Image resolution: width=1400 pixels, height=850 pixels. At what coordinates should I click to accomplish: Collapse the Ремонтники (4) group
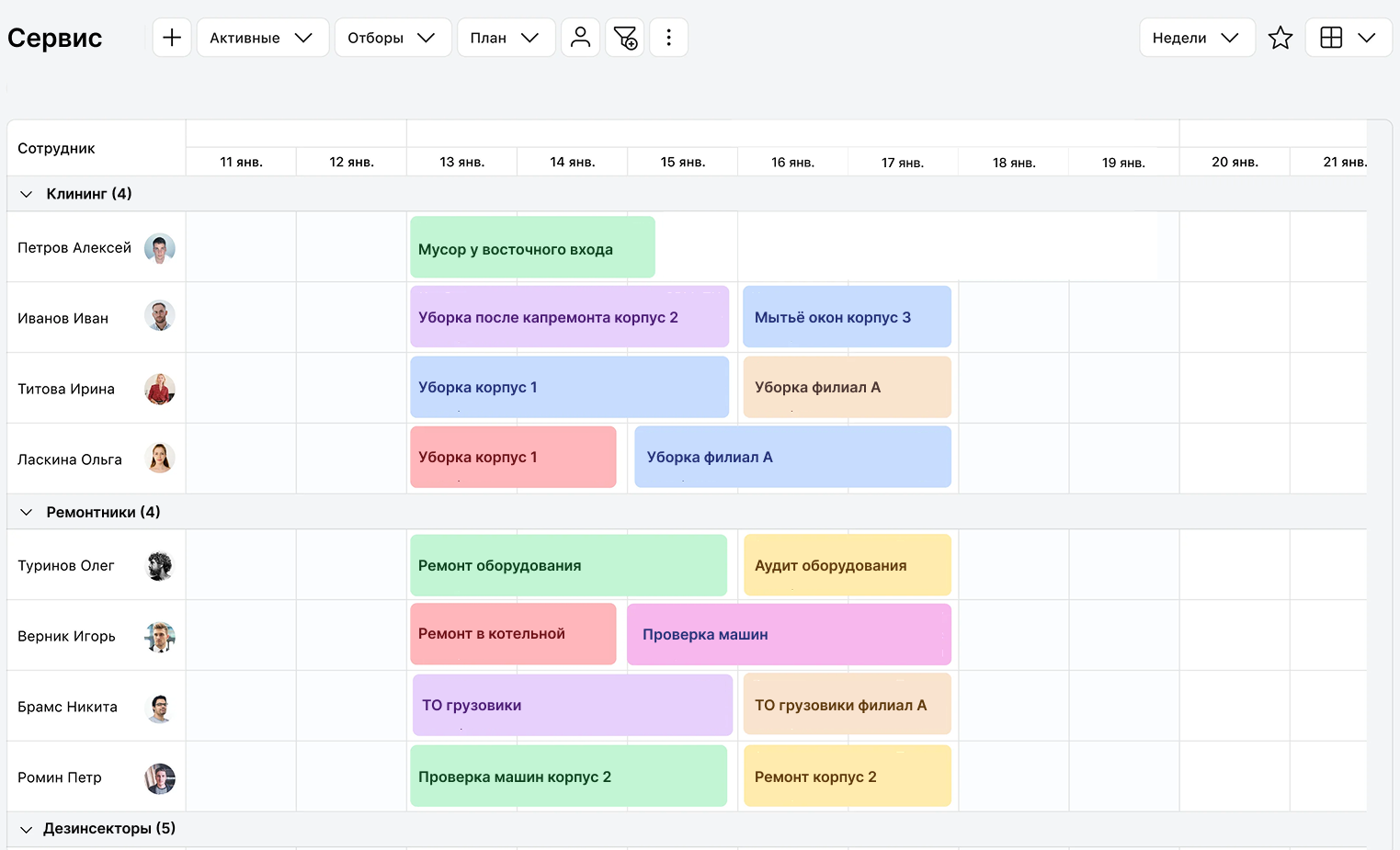(27, 513)
